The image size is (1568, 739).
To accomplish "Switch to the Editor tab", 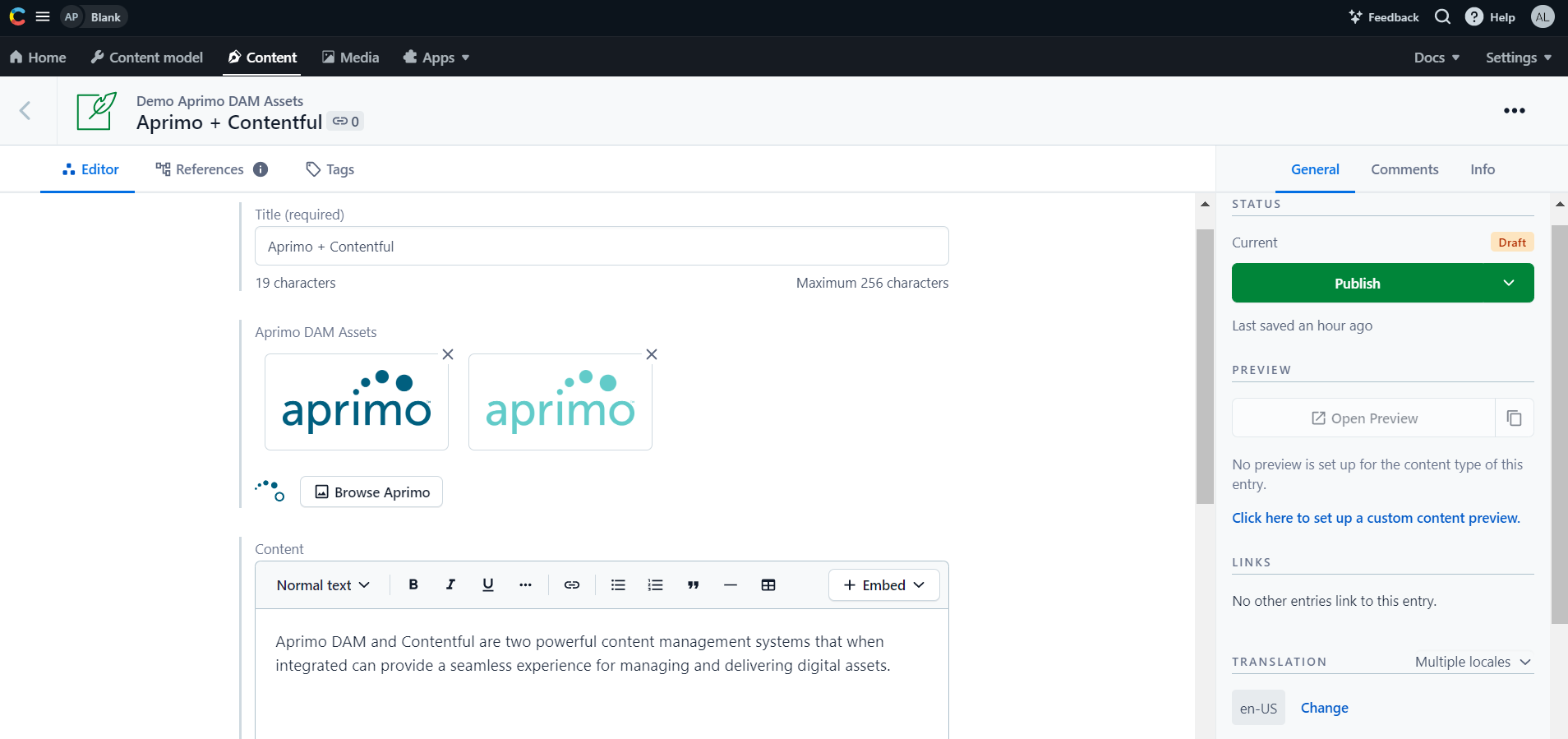I will point(90,169).
